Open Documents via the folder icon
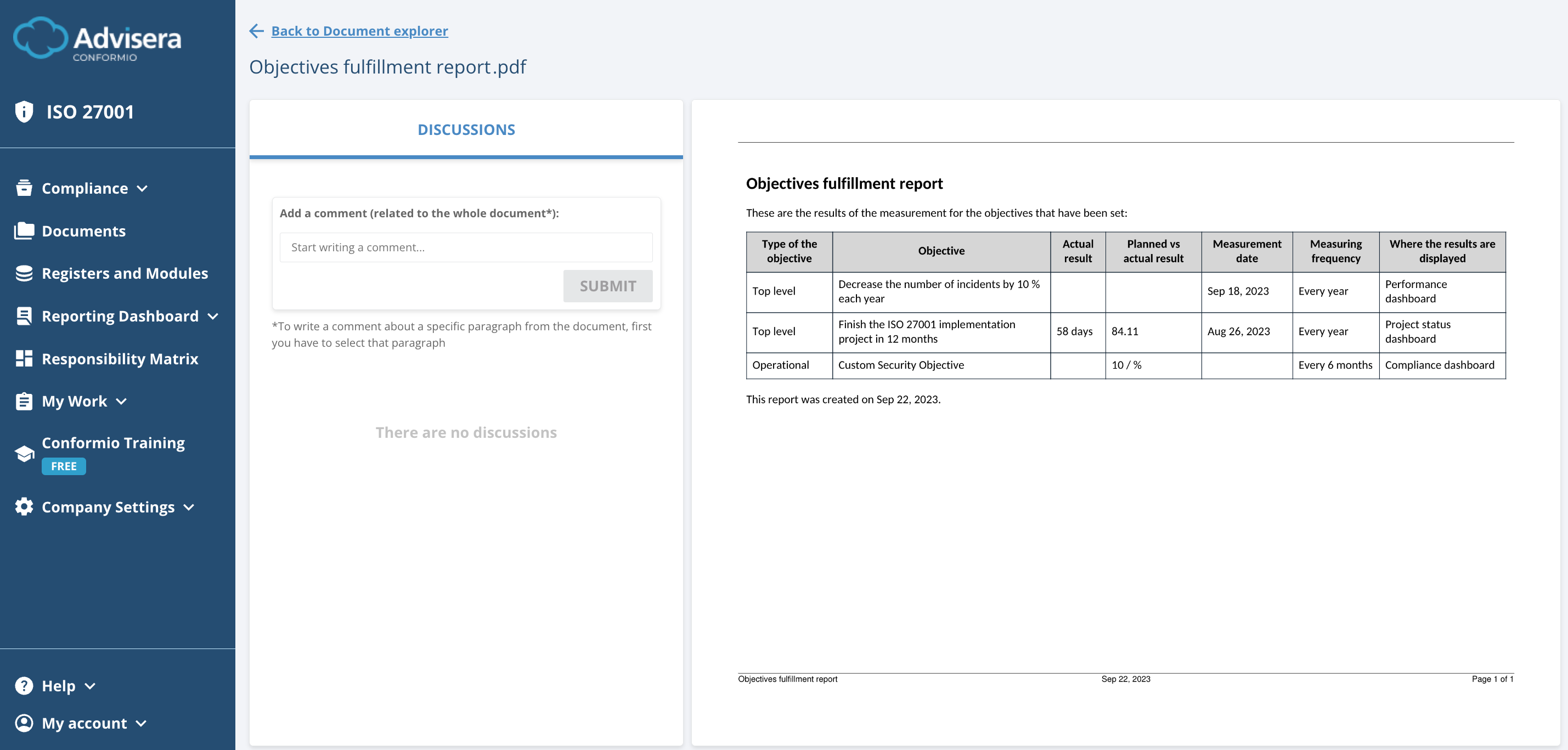 [23, 230]
